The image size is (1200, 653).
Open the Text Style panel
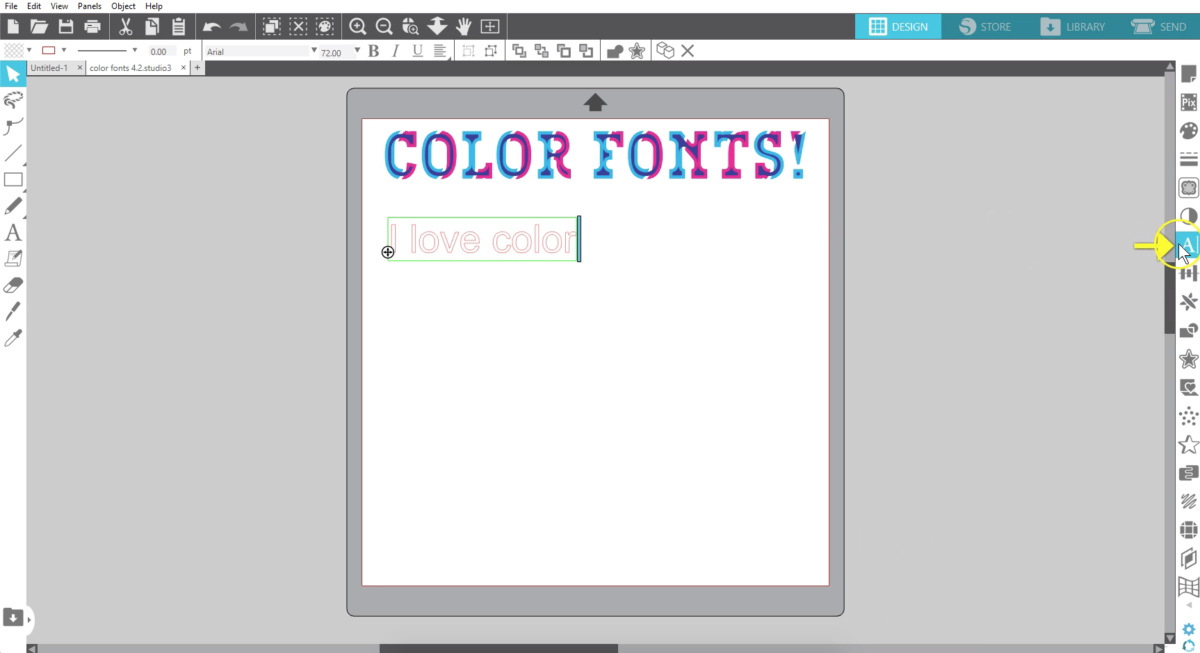coord(1188,245)
